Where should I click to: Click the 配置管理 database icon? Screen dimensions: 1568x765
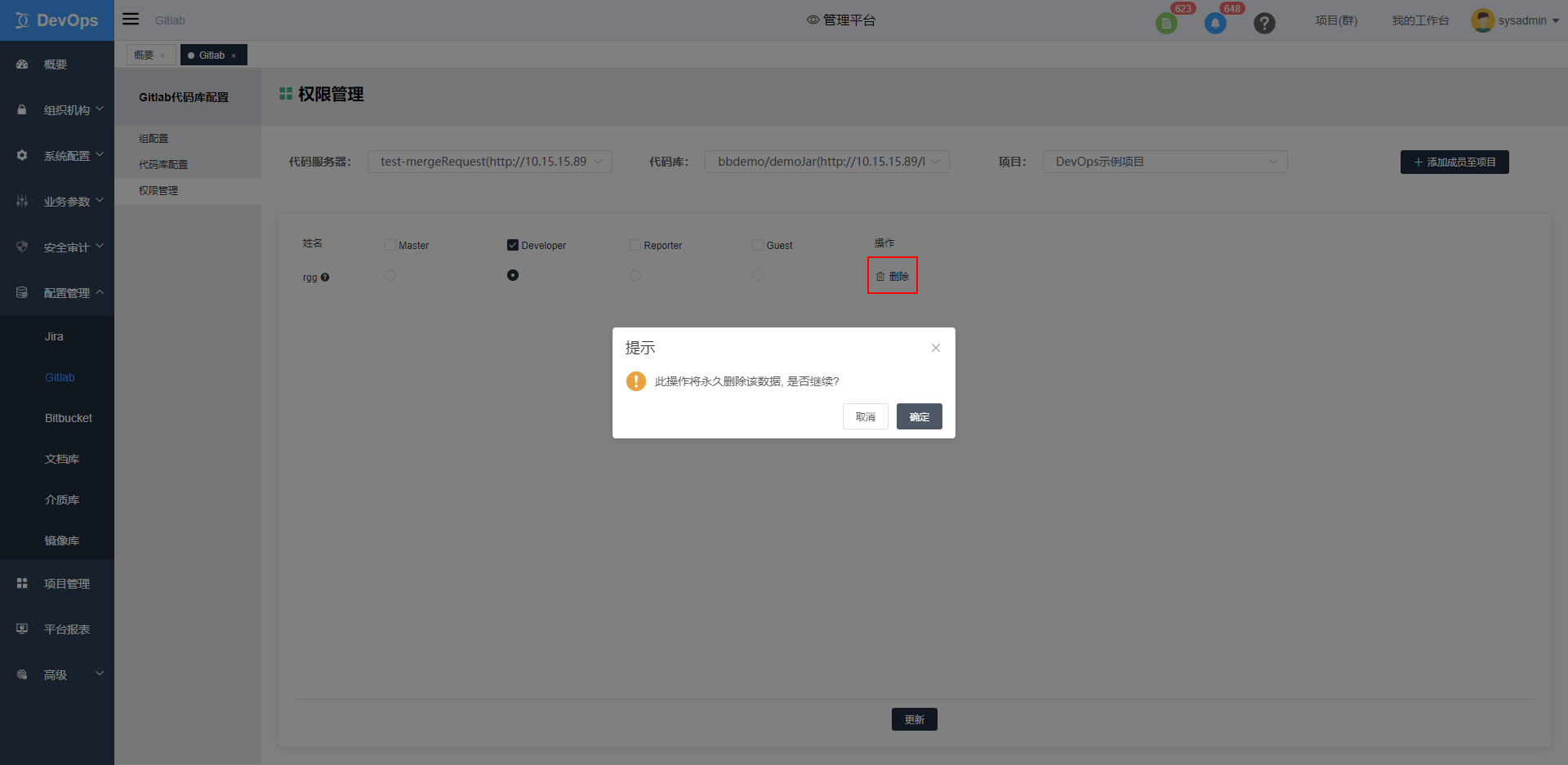coord(22,292)
